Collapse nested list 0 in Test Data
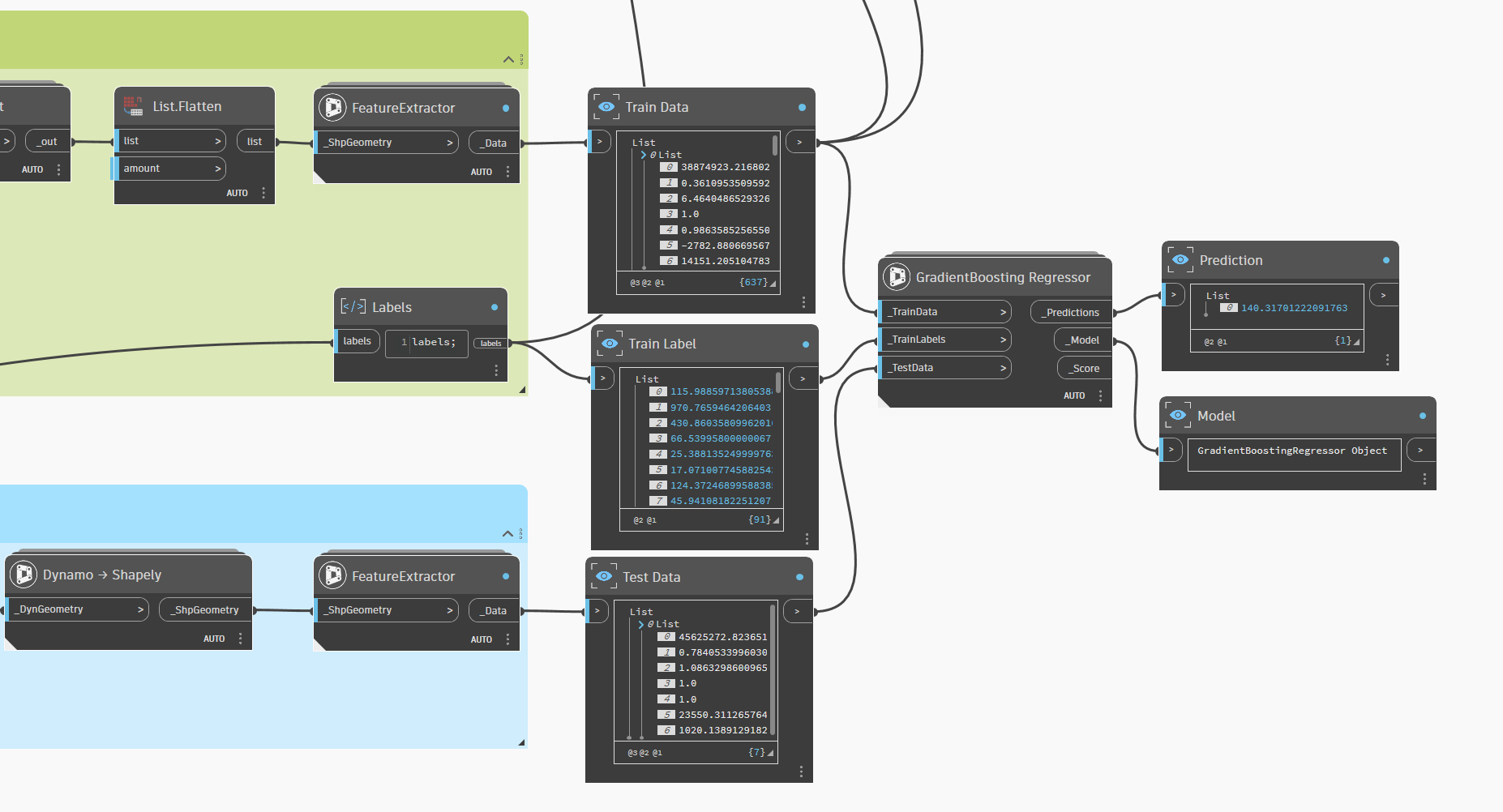Image resolution: width=1503 pixels, height=812 pixels. 641,624
